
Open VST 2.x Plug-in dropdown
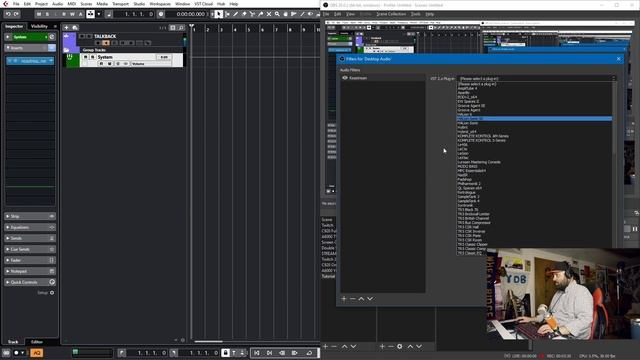(x=536, y=78)
